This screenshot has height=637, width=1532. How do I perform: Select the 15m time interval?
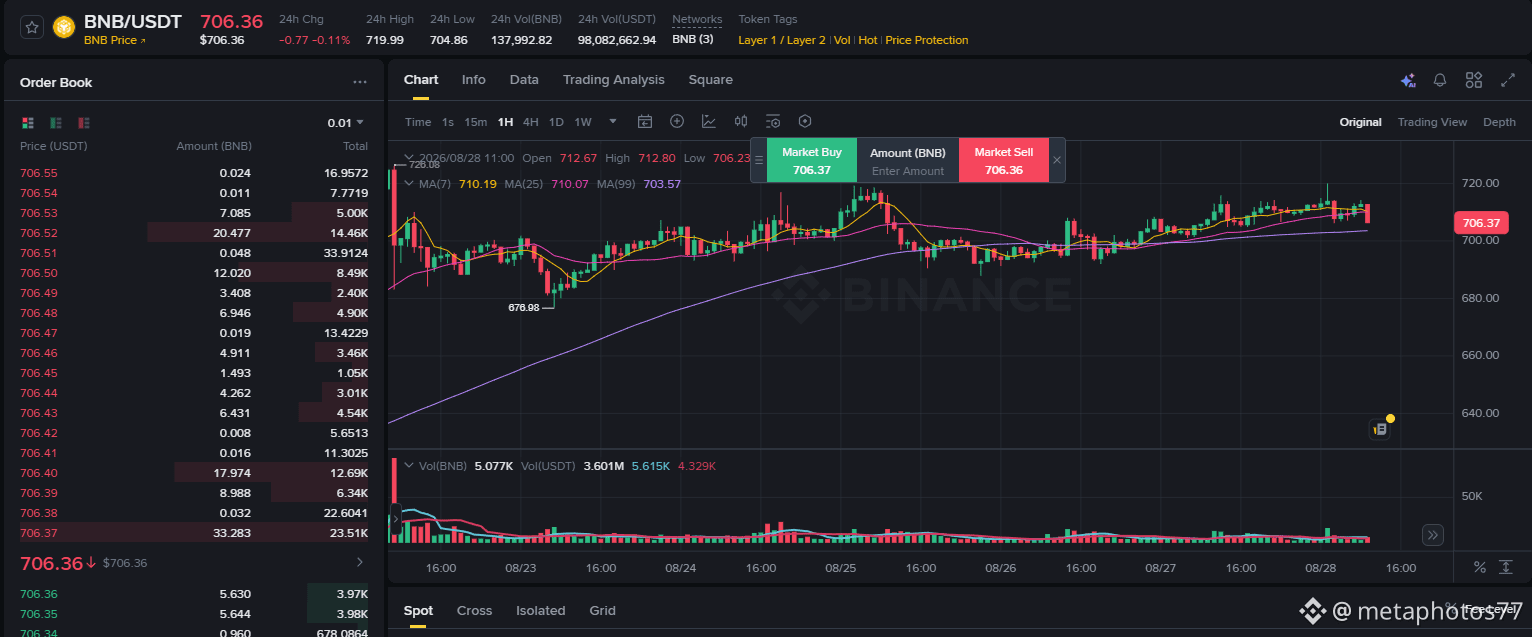[x=476, y=122]
